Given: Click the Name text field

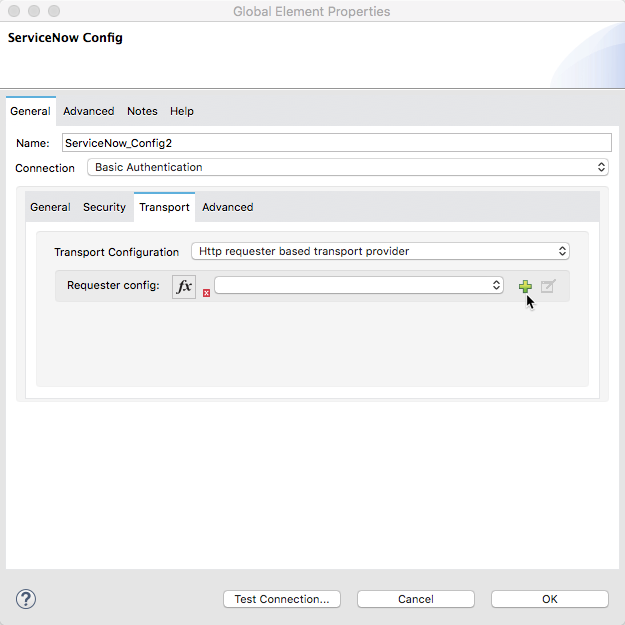Looking at the screenshot, I should pyautogui.click(x=336, y=143).
